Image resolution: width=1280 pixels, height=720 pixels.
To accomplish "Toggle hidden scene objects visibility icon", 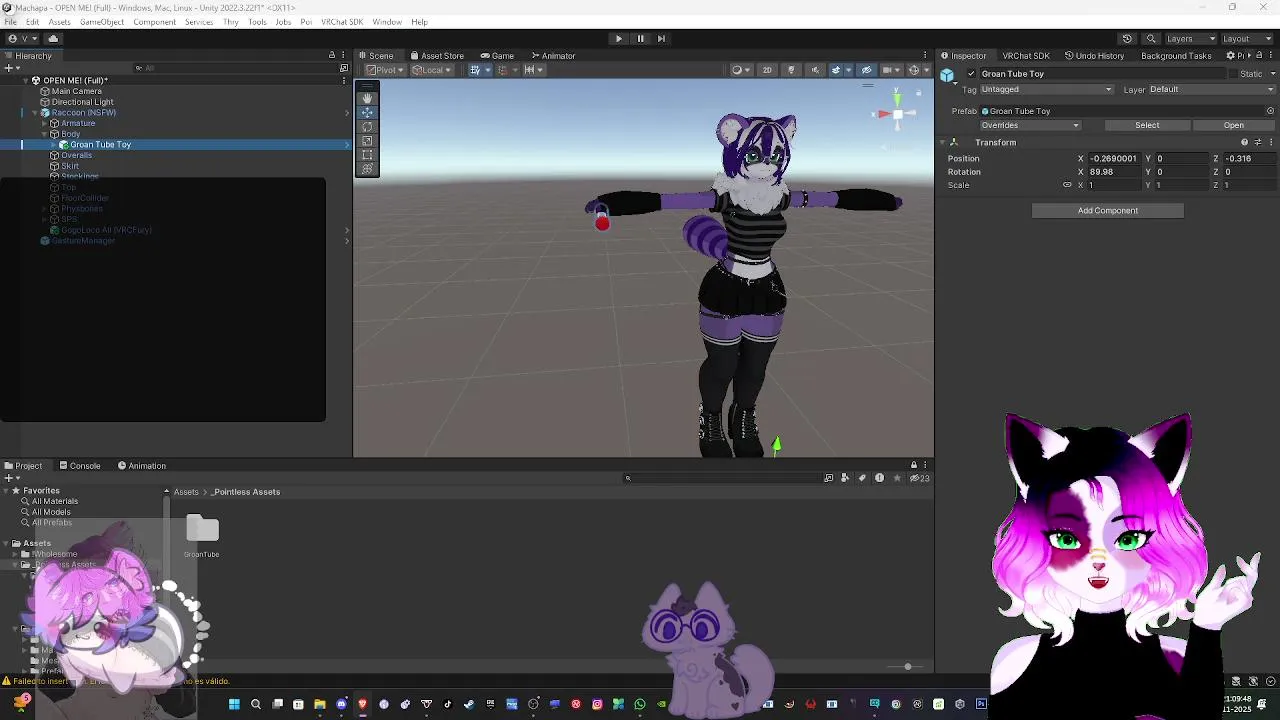I will (x=867, y=70).
